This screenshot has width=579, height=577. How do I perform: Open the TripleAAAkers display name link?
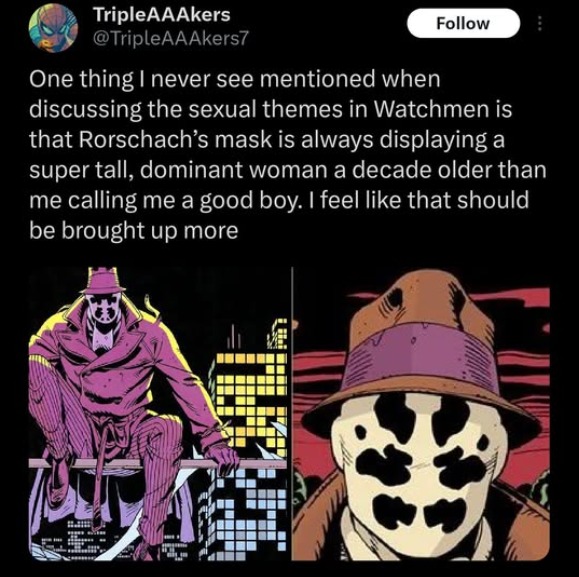tap(162, 15)
